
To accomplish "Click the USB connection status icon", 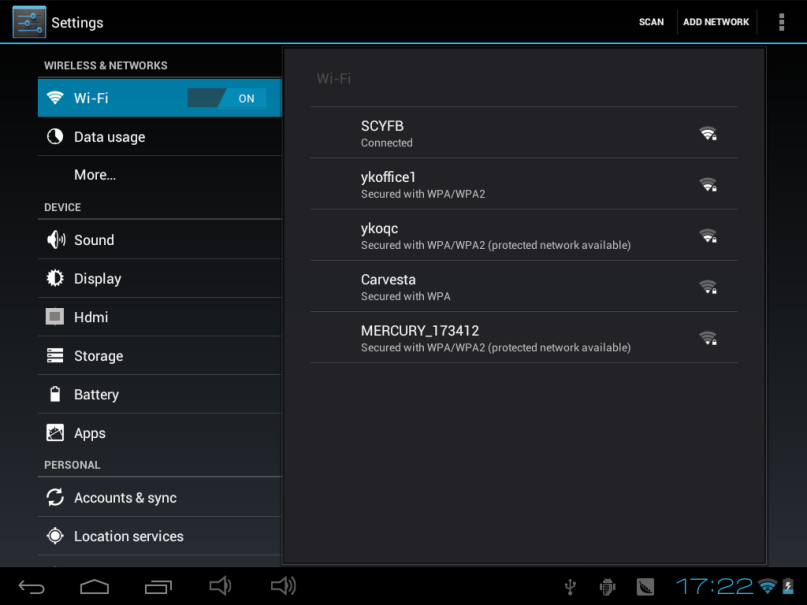I will [x=570, y=586].
